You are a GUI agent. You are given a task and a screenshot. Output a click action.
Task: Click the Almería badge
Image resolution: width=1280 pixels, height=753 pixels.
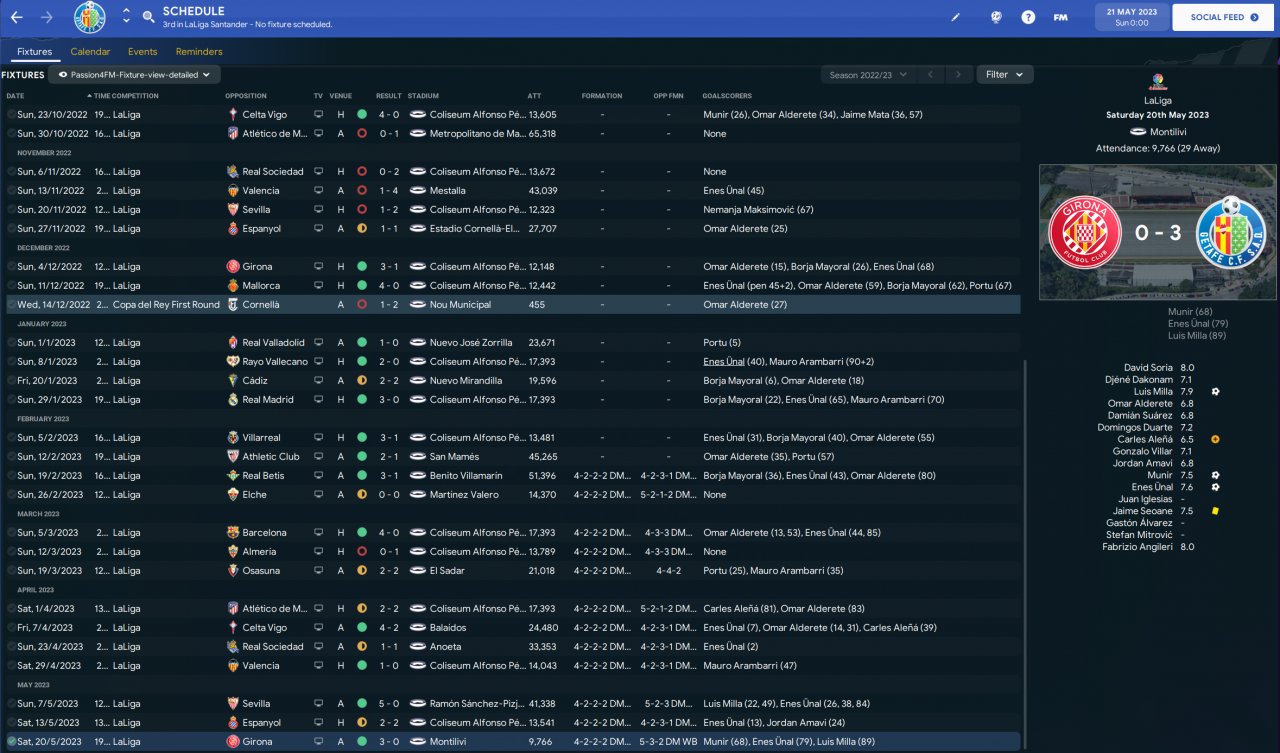point(233,552)
